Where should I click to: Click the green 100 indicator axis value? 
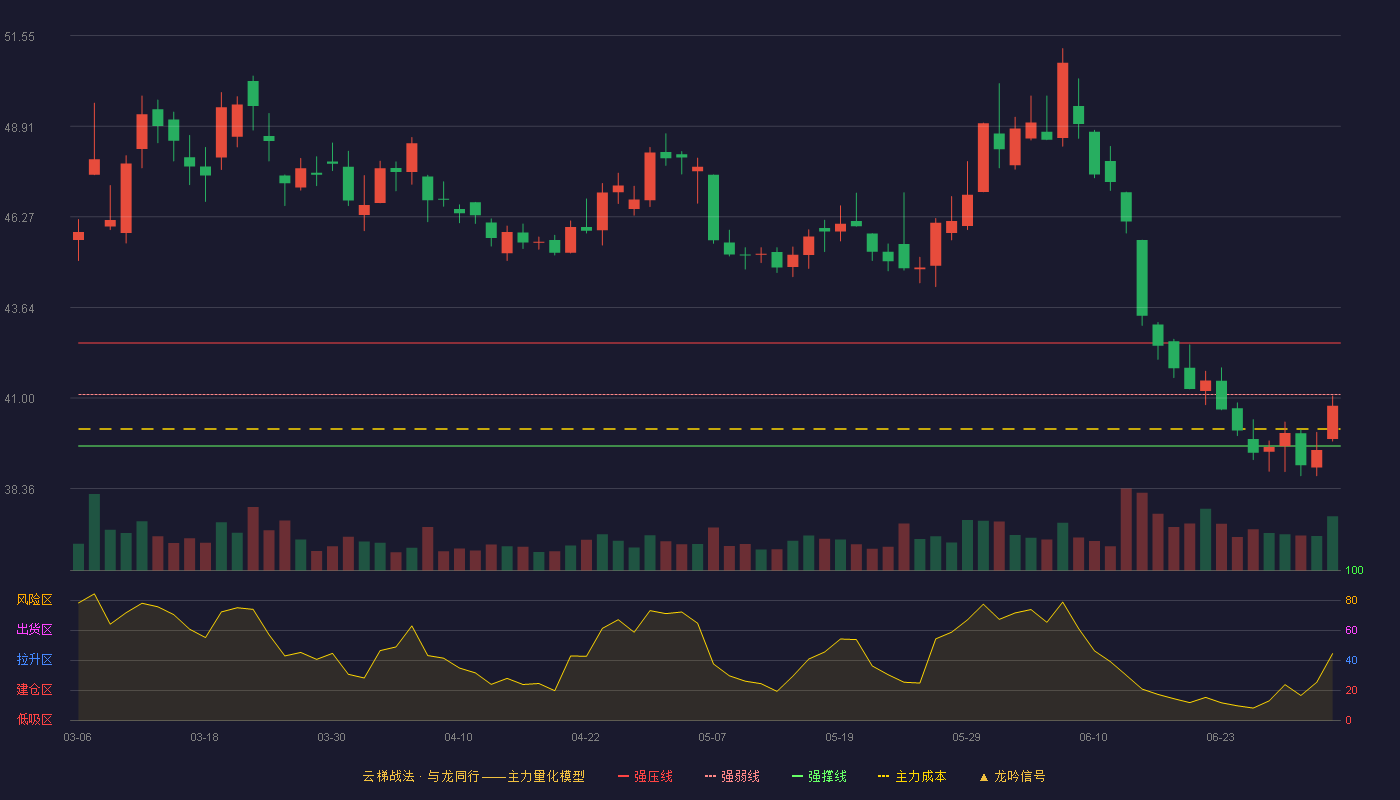1354,571
